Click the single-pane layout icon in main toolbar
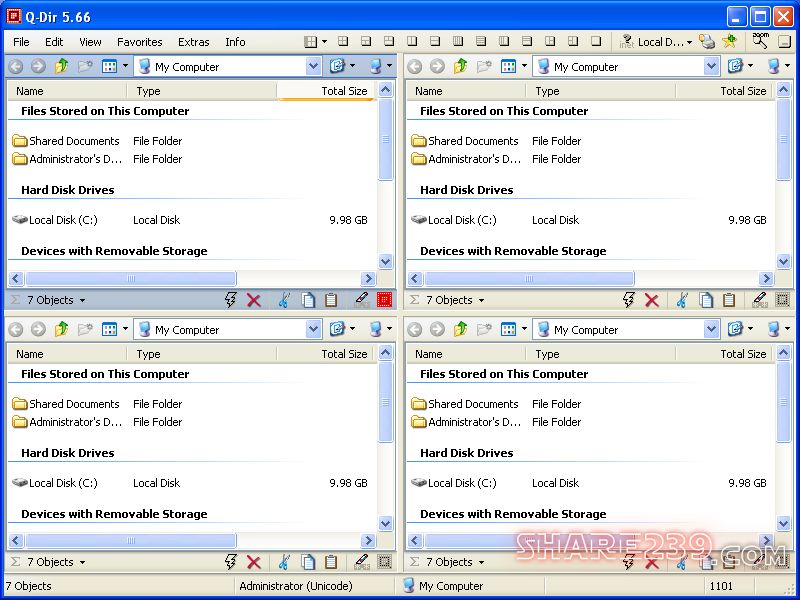 596,41
